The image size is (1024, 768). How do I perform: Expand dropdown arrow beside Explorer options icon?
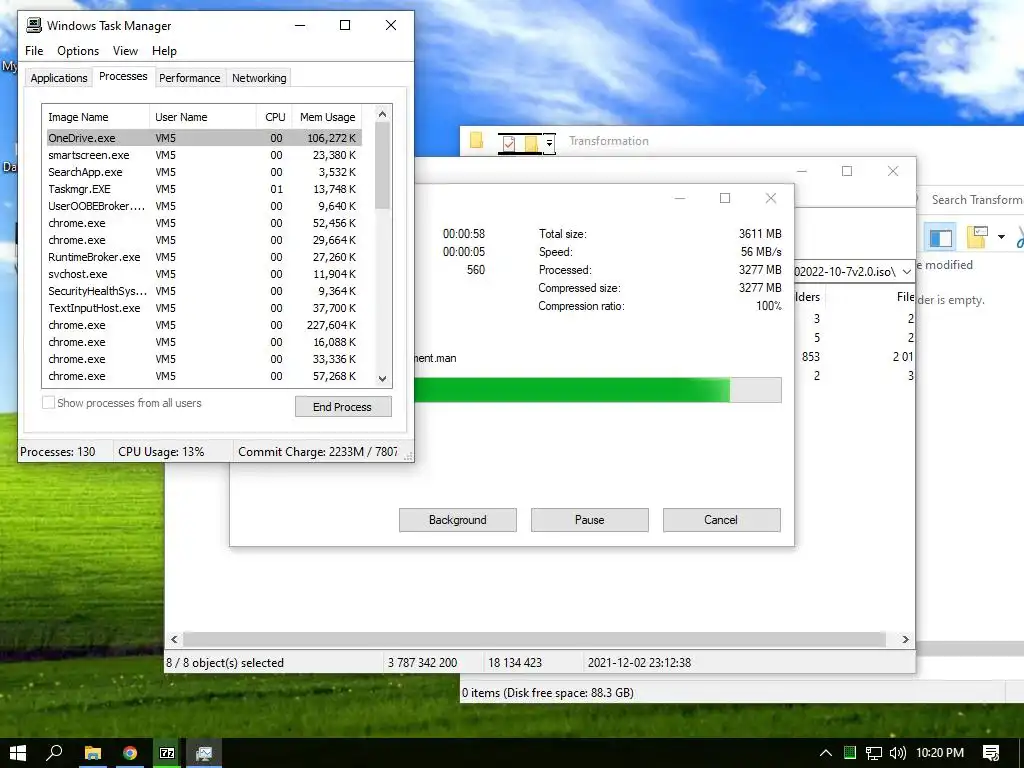(1001, 237)
